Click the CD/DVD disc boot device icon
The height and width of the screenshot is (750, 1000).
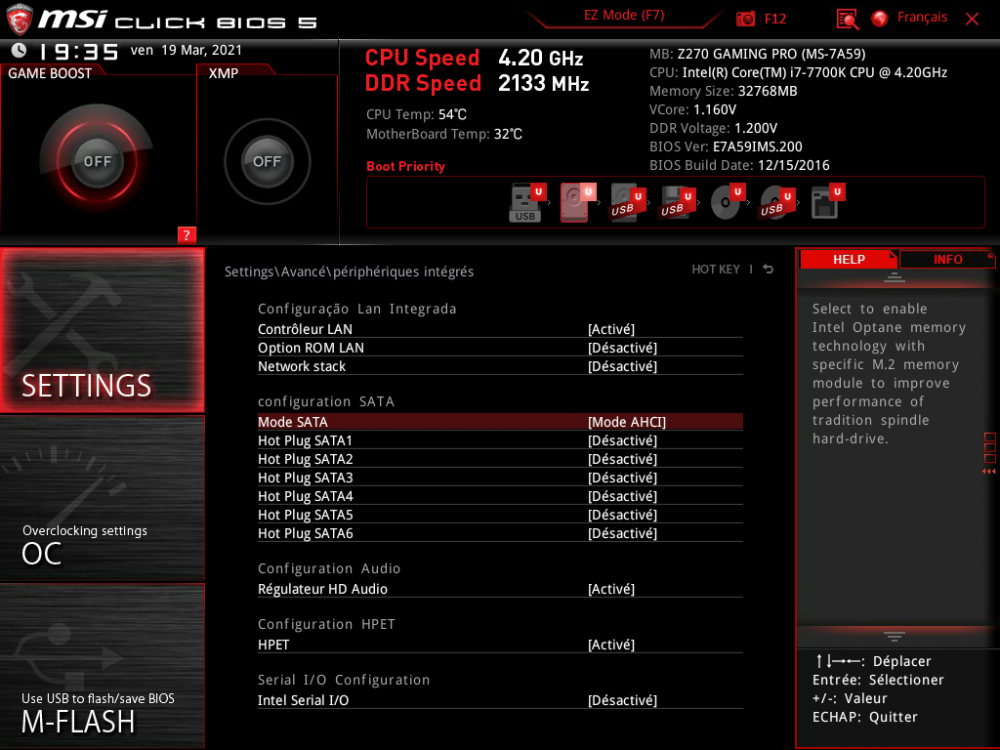725,202
